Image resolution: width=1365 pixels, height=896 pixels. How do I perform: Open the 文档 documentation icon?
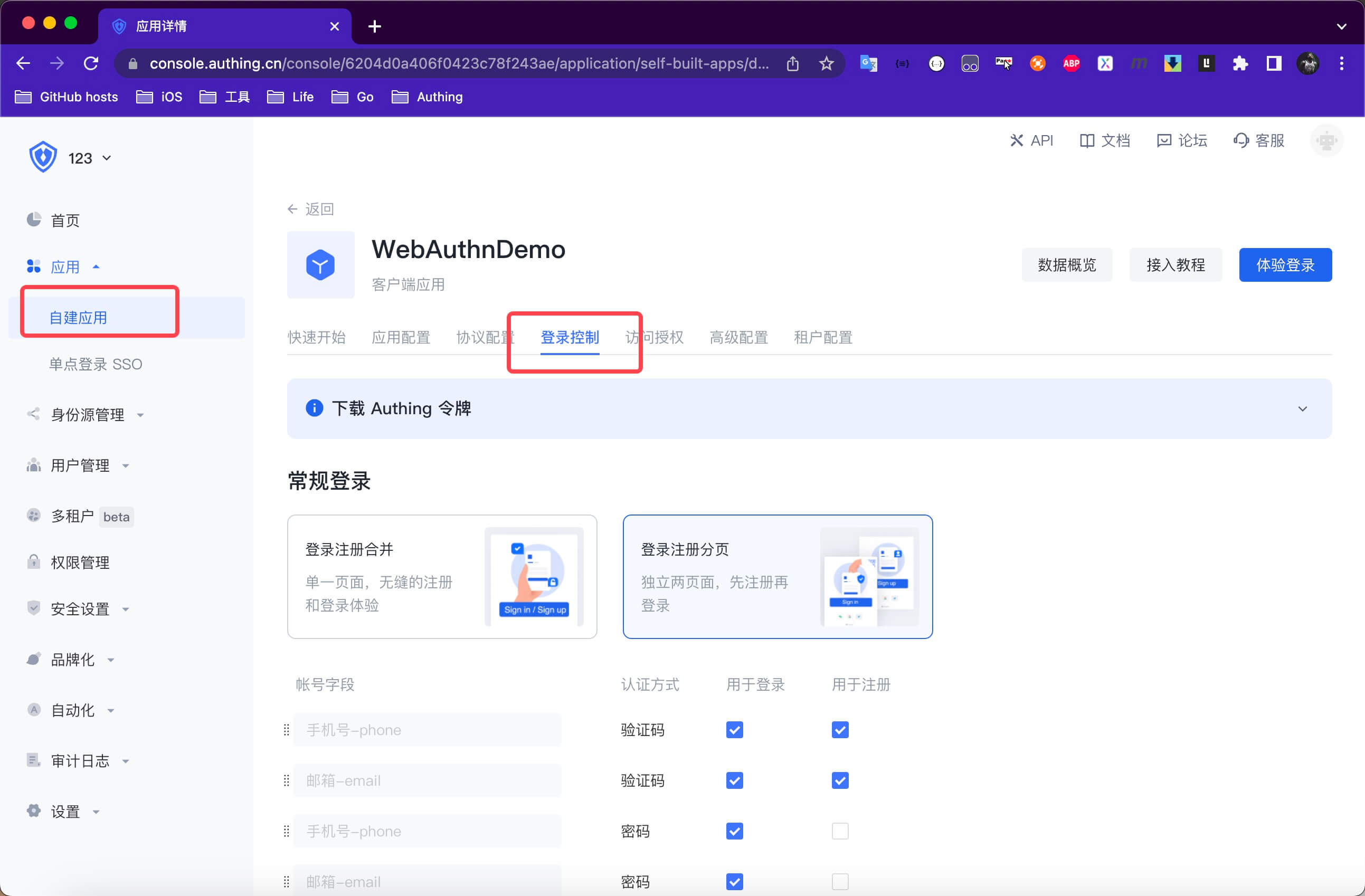[1086, 140]
